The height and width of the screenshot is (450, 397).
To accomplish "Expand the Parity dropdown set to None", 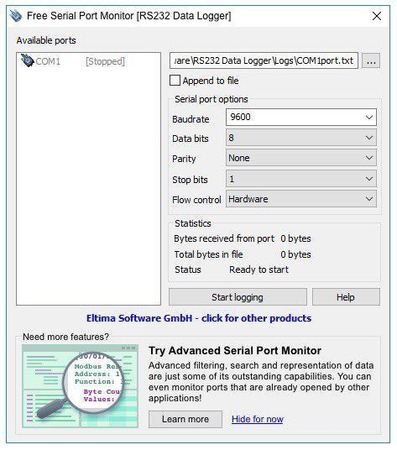I will tap(301, 158).
